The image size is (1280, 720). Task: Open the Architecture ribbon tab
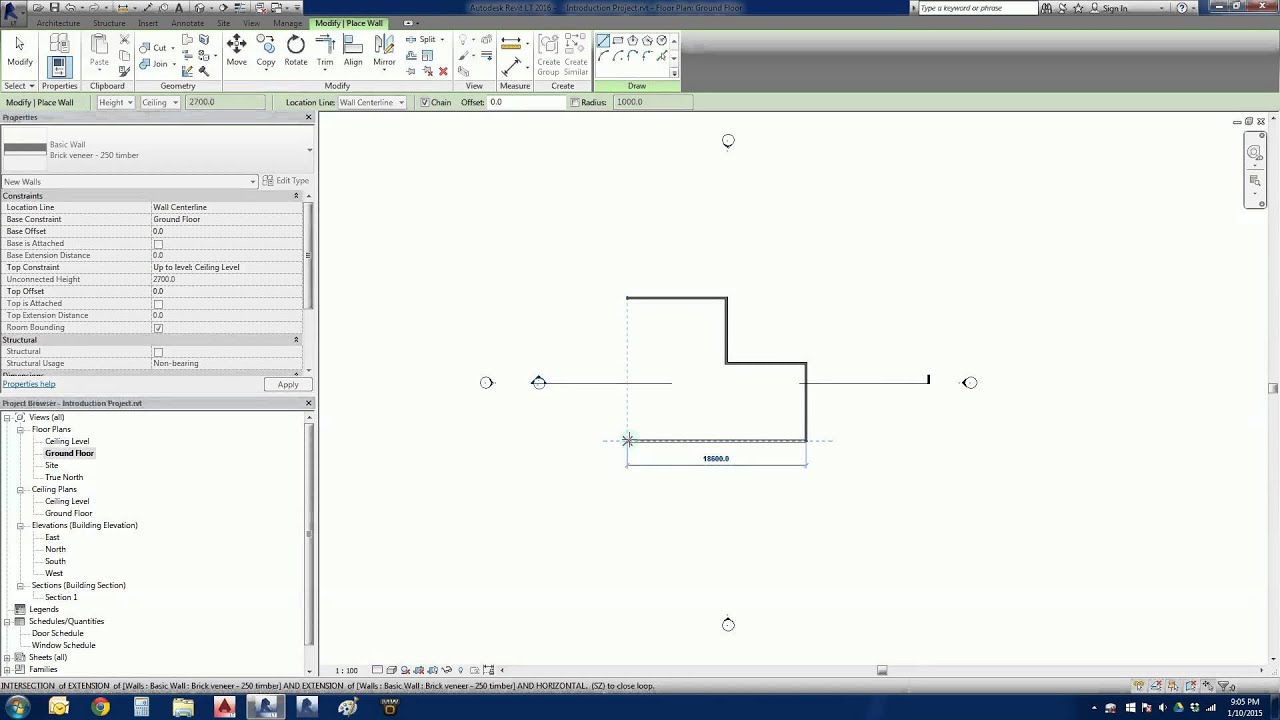click(x=58, y=23)
